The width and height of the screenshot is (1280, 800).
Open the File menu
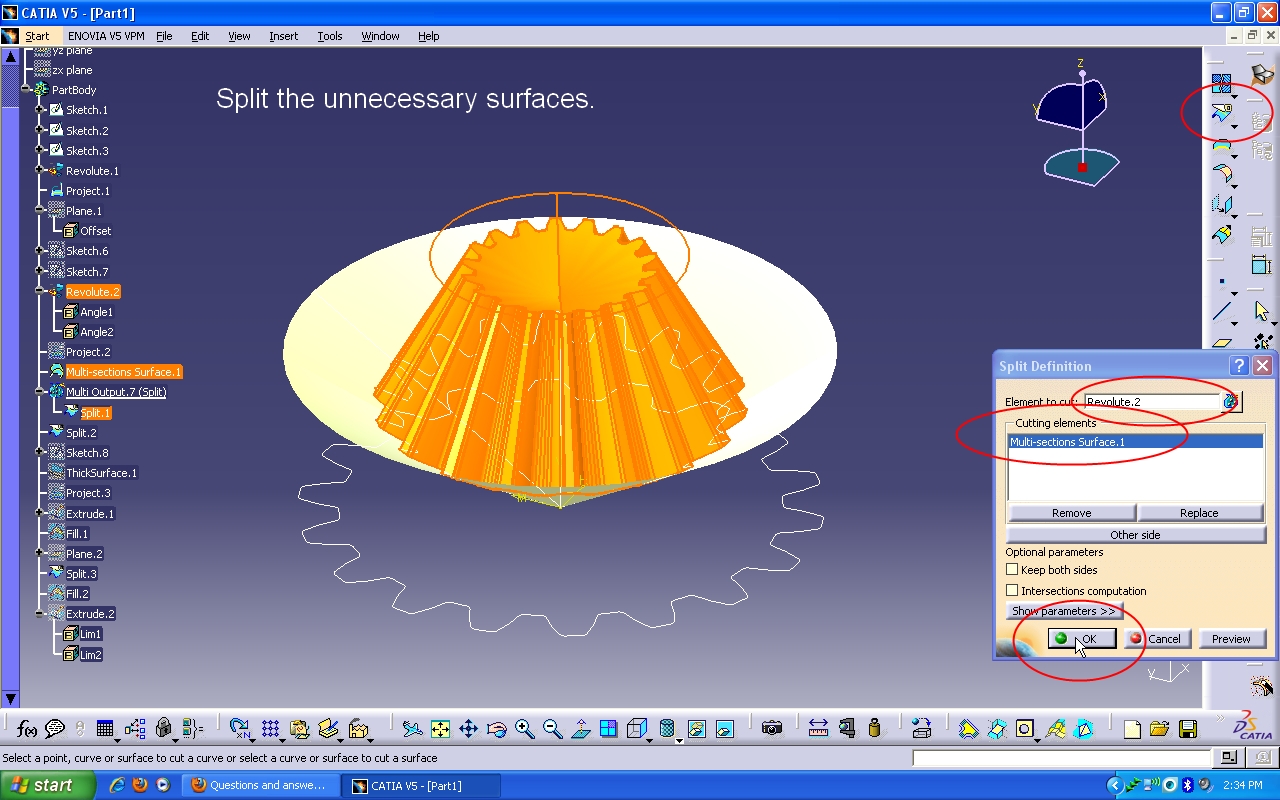[x=164, y=36]
